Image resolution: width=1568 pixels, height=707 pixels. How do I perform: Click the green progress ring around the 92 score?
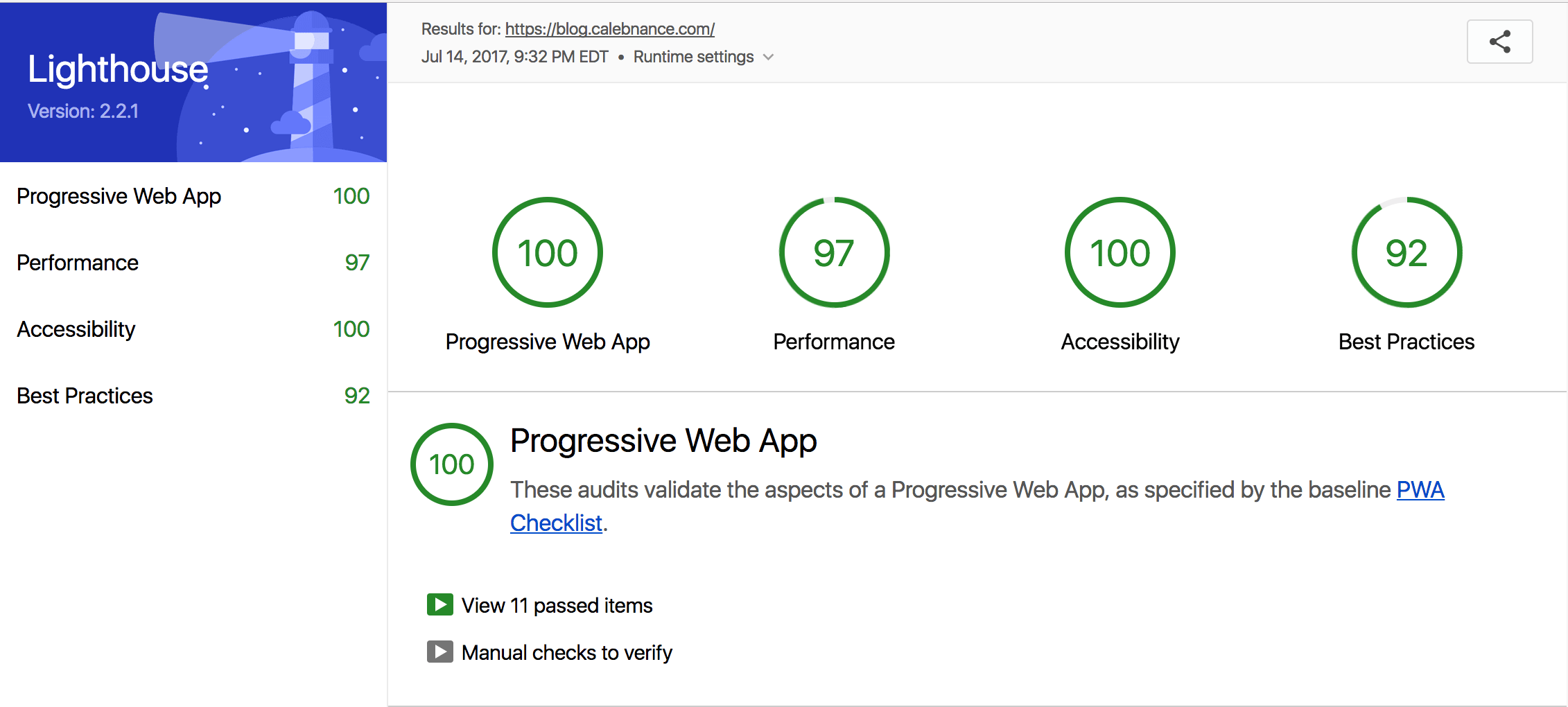pyautogui.click(x=1405, y=200)
